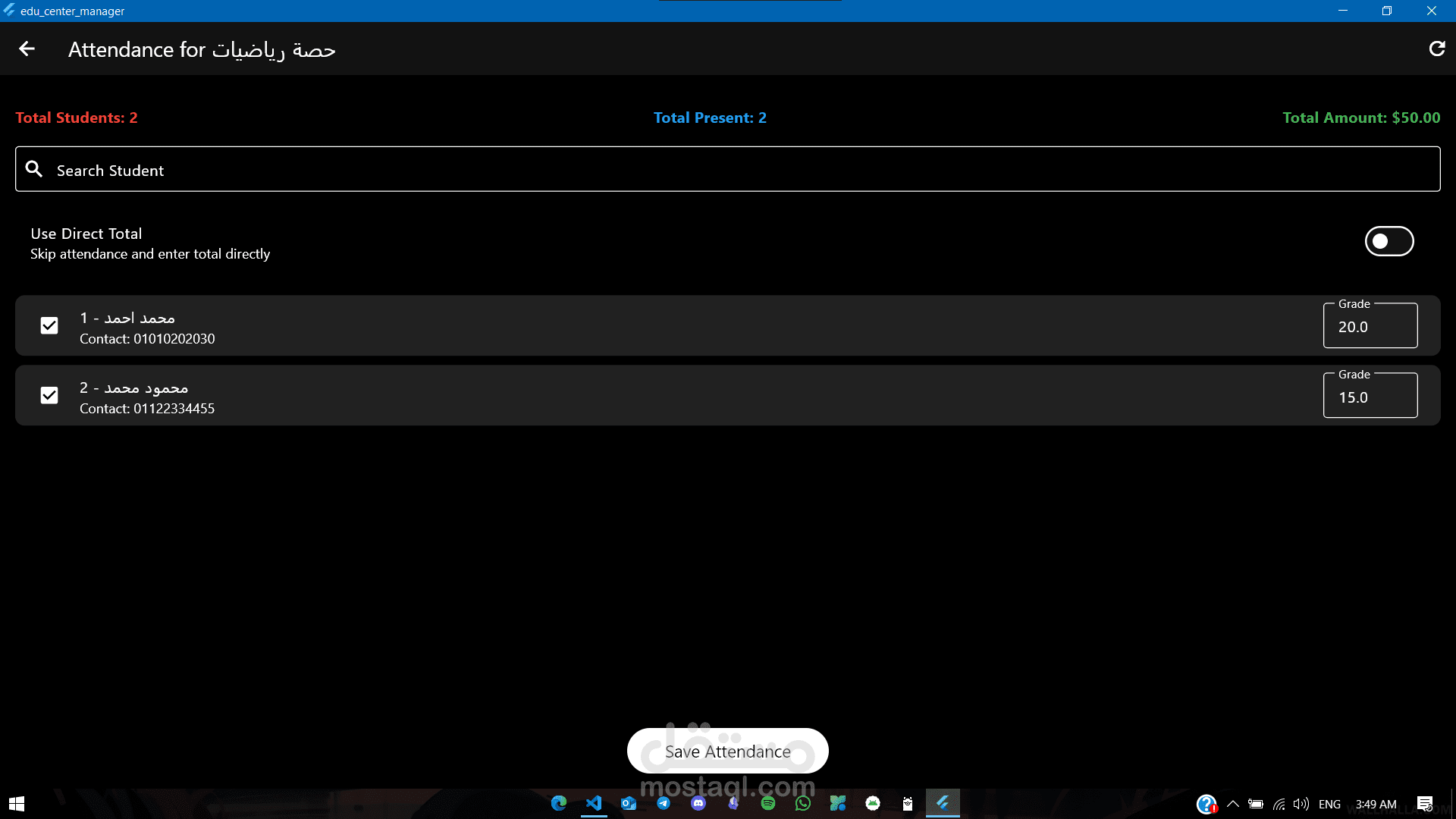Image resolution: width=1456 pixels, height=819 pixels.
Task: Click the back arrow icon
Action: pyautogui.click(x=27, y=49)
